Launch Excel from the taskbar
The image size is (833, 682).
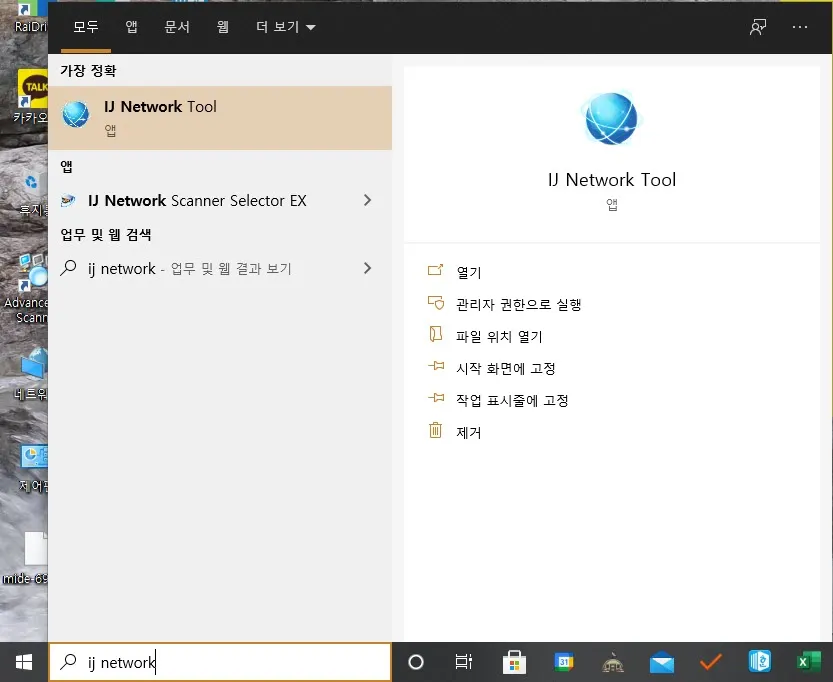pyautogui.click(x=807, y=661)
